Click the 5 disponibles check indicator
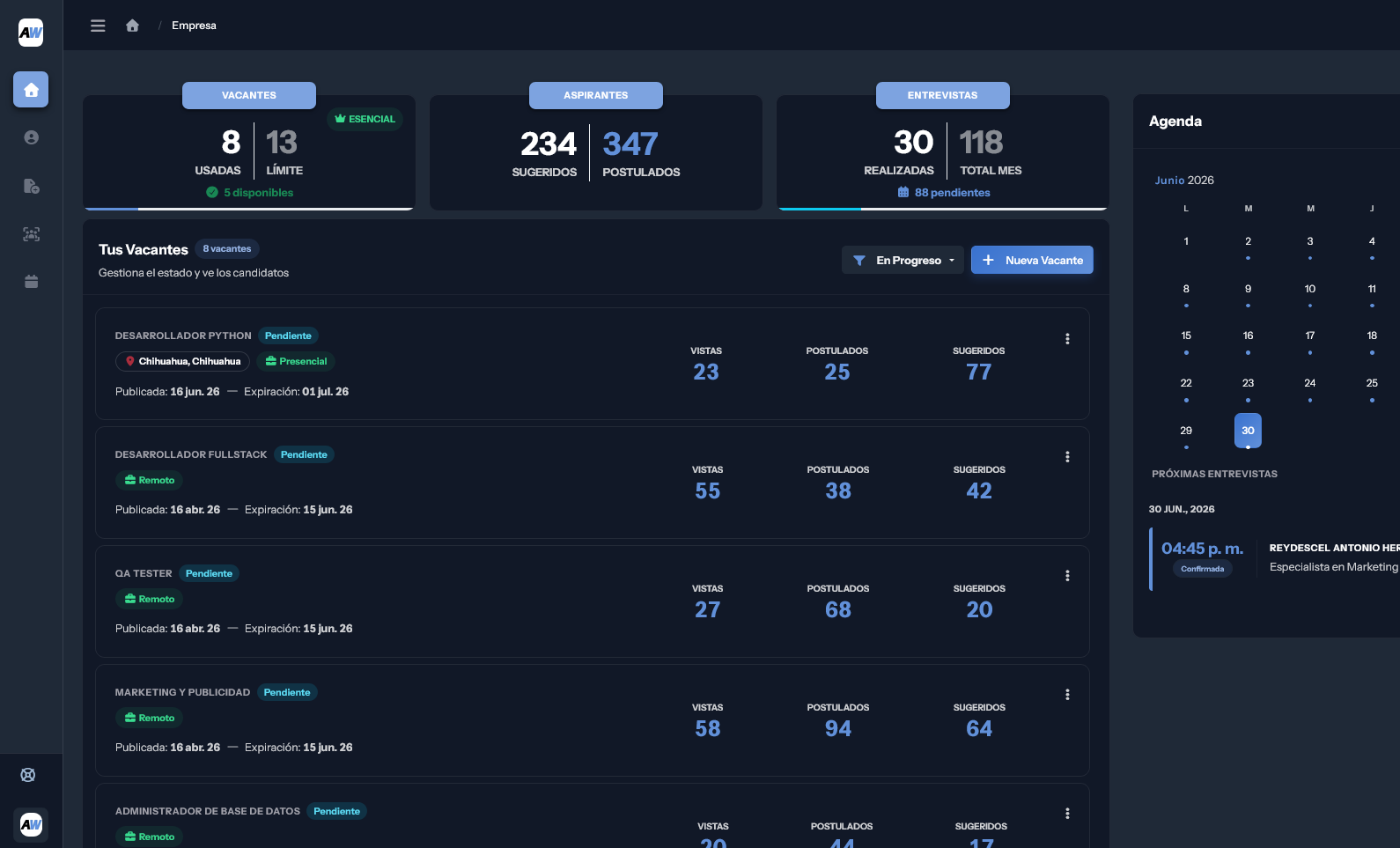Screen dimensions: 1400x848 [249, 193]
